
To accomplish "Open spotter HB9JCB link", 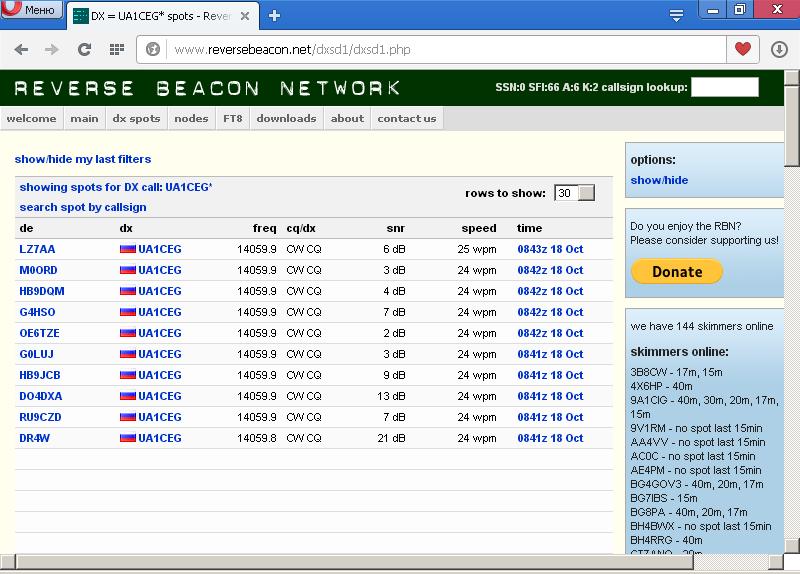I will pyautogui.click(x=40, y=375).
